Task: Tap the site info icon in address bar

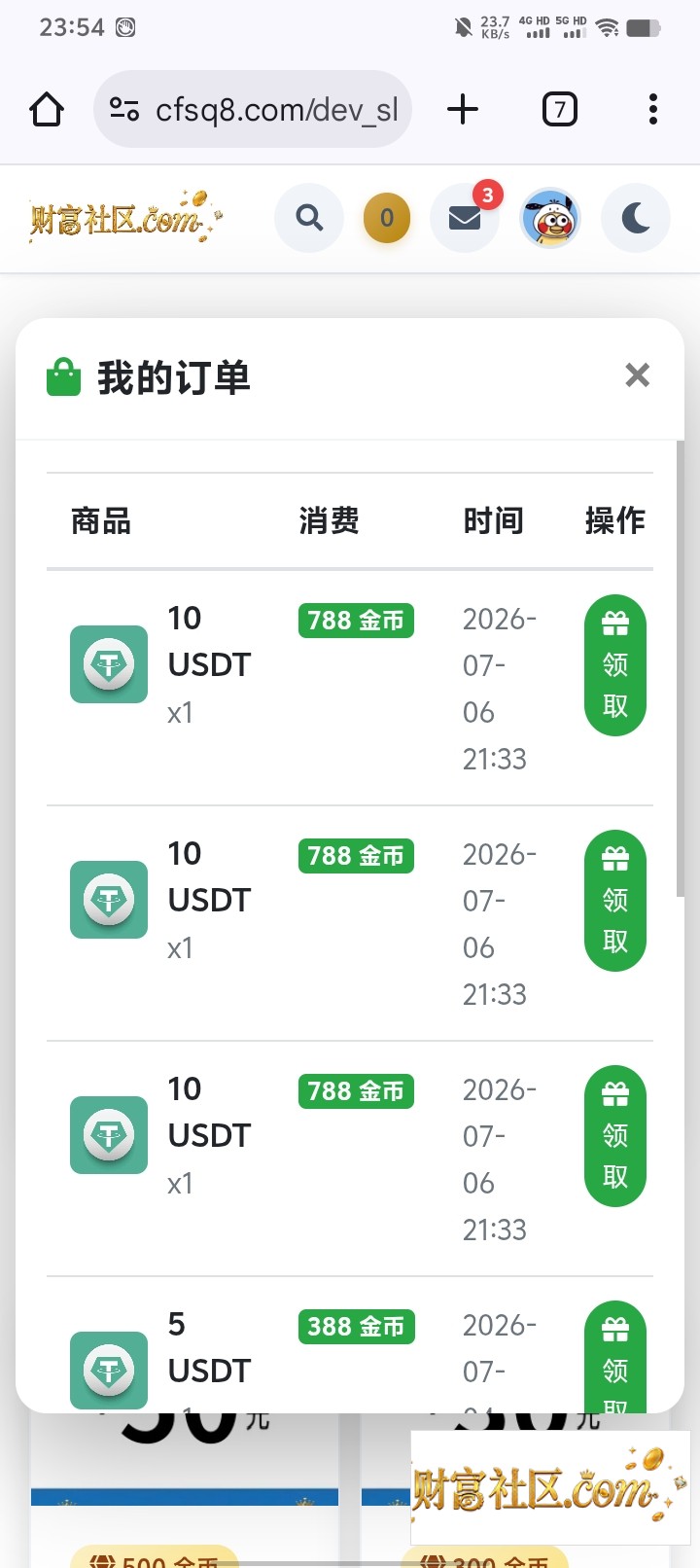Action: coord(124,109)
